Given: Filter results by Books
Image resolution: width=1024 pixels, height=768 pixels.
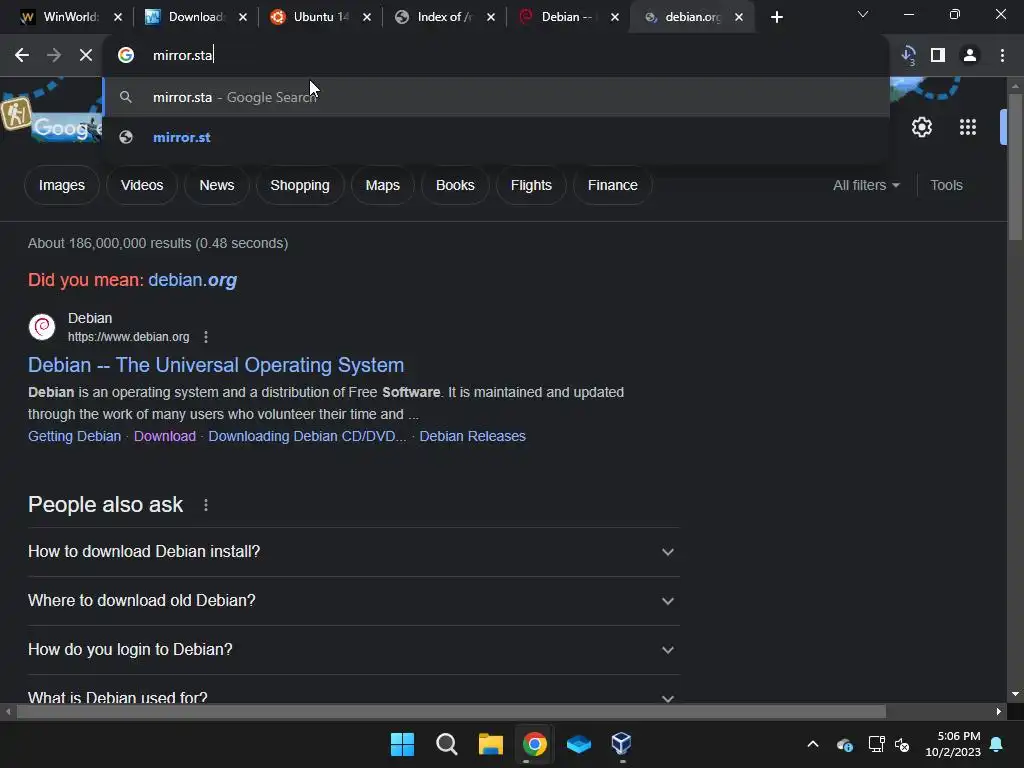Looking at the screenshot, I should (x=455, y=185).
